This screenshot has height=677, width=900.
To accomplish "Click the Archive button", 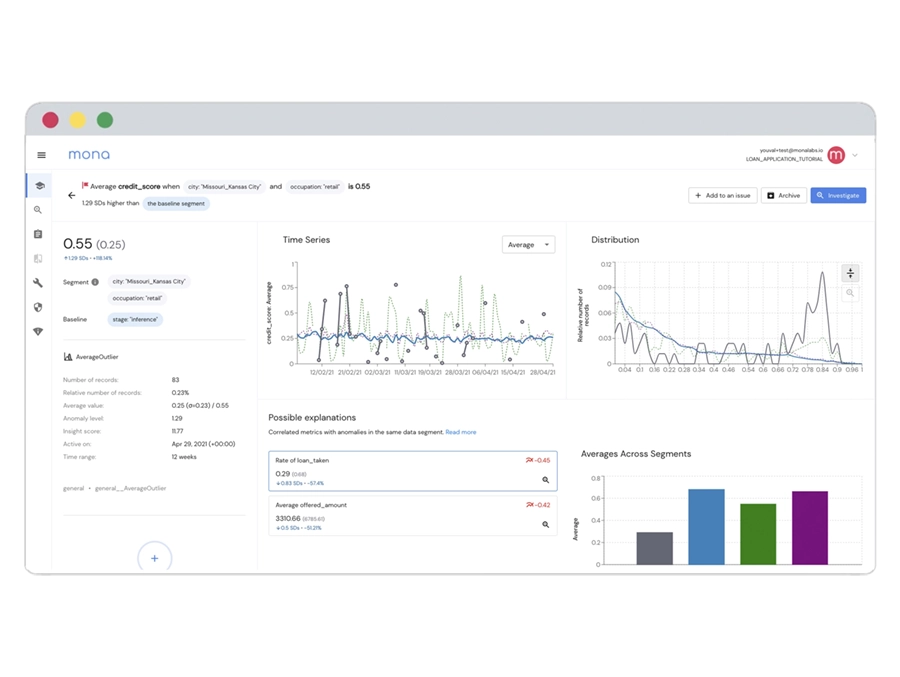I will click(784, 195).
